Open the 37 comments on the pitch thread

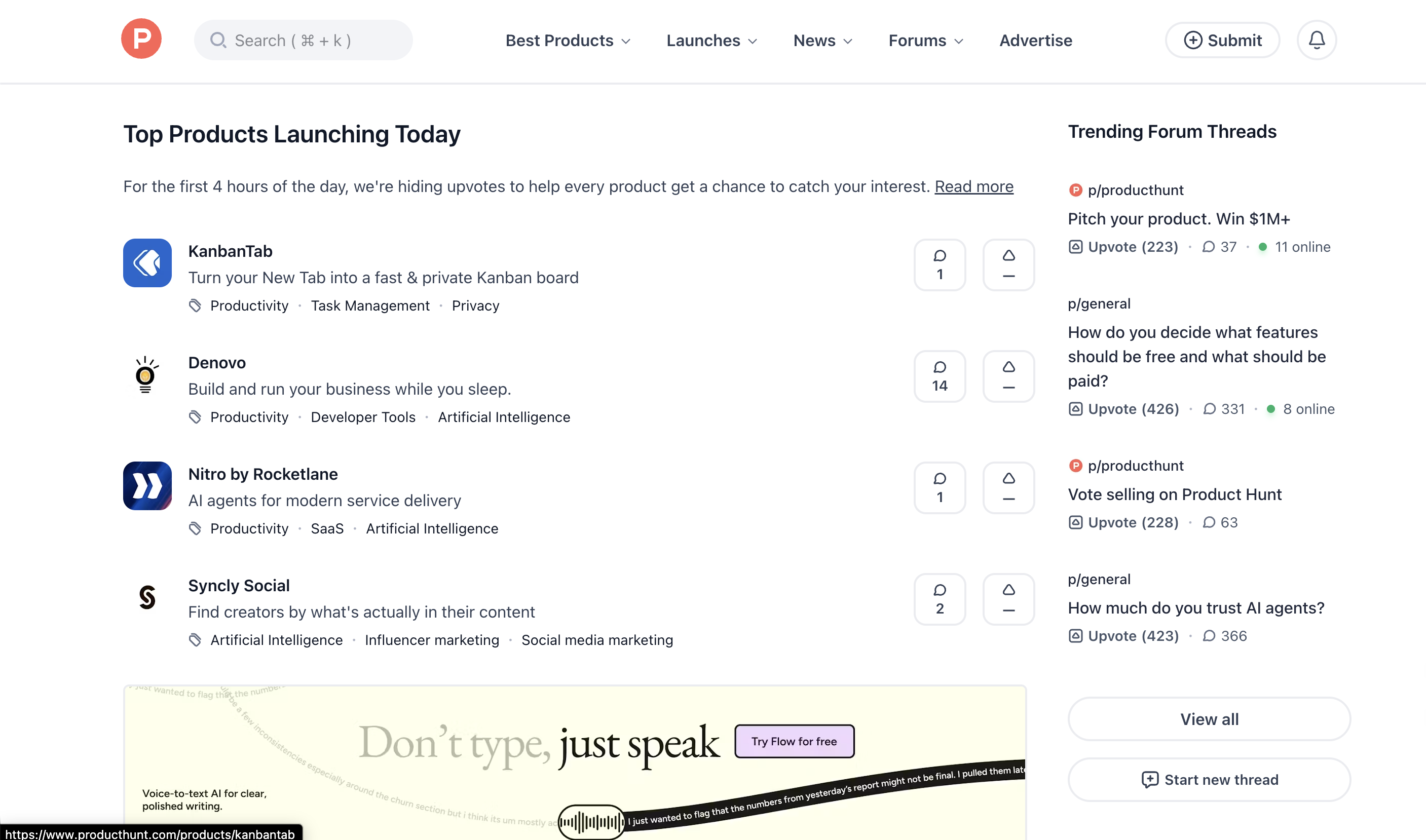tap(1219, 247)
